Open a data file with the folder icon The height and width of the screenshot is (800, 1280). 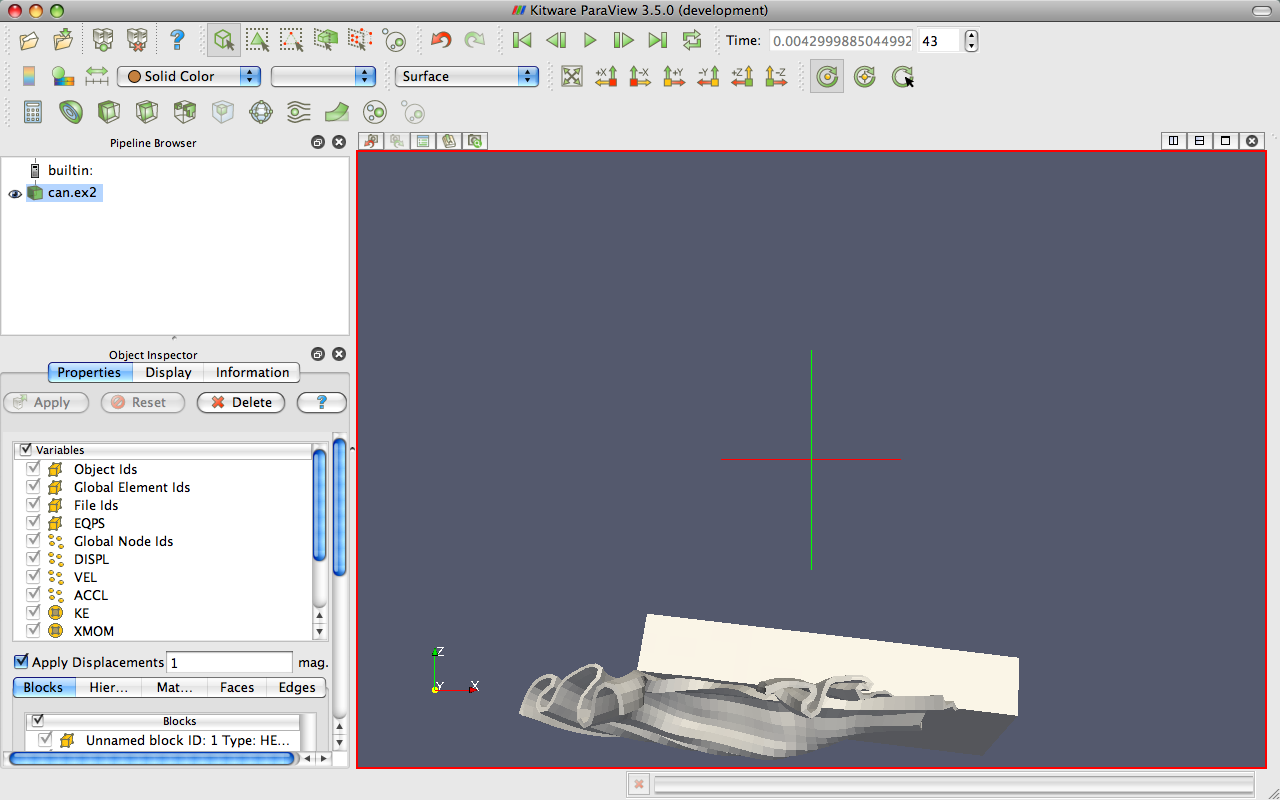tap(29, 40)
